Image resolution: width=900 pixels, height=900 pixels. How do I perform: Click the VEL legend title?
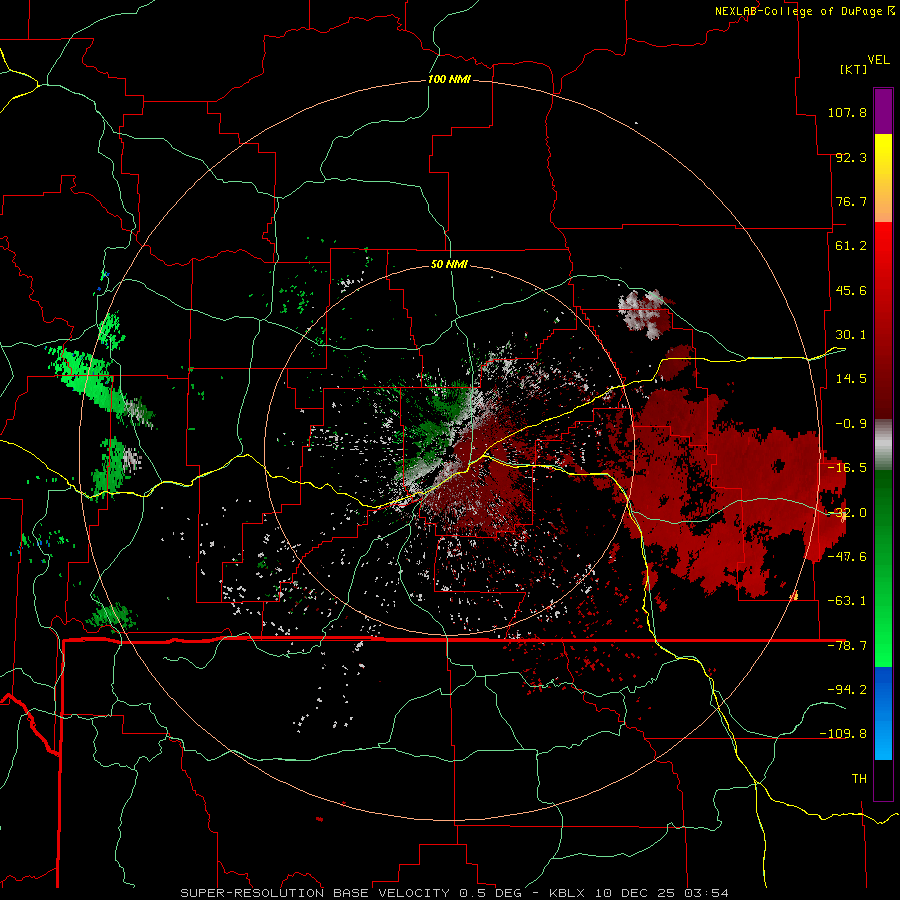[x=878, y=60]
